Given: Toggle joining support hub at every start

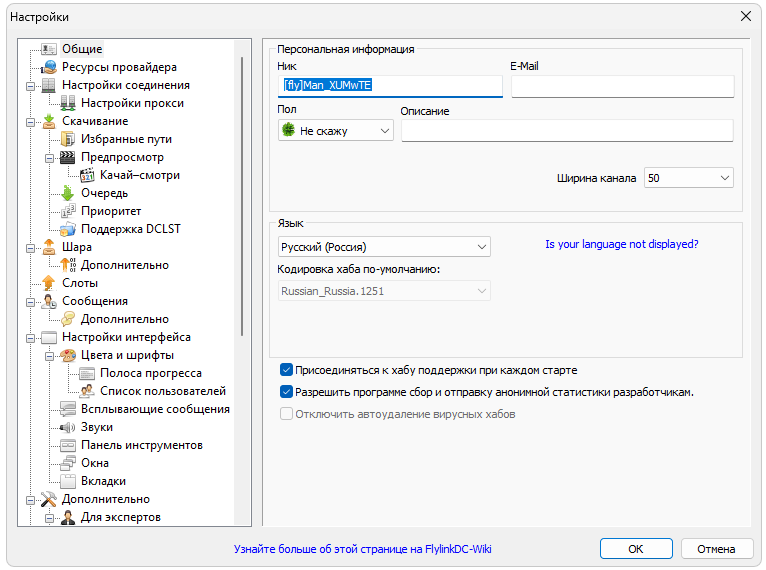Looking at the screenshot, I should (286, 370).
